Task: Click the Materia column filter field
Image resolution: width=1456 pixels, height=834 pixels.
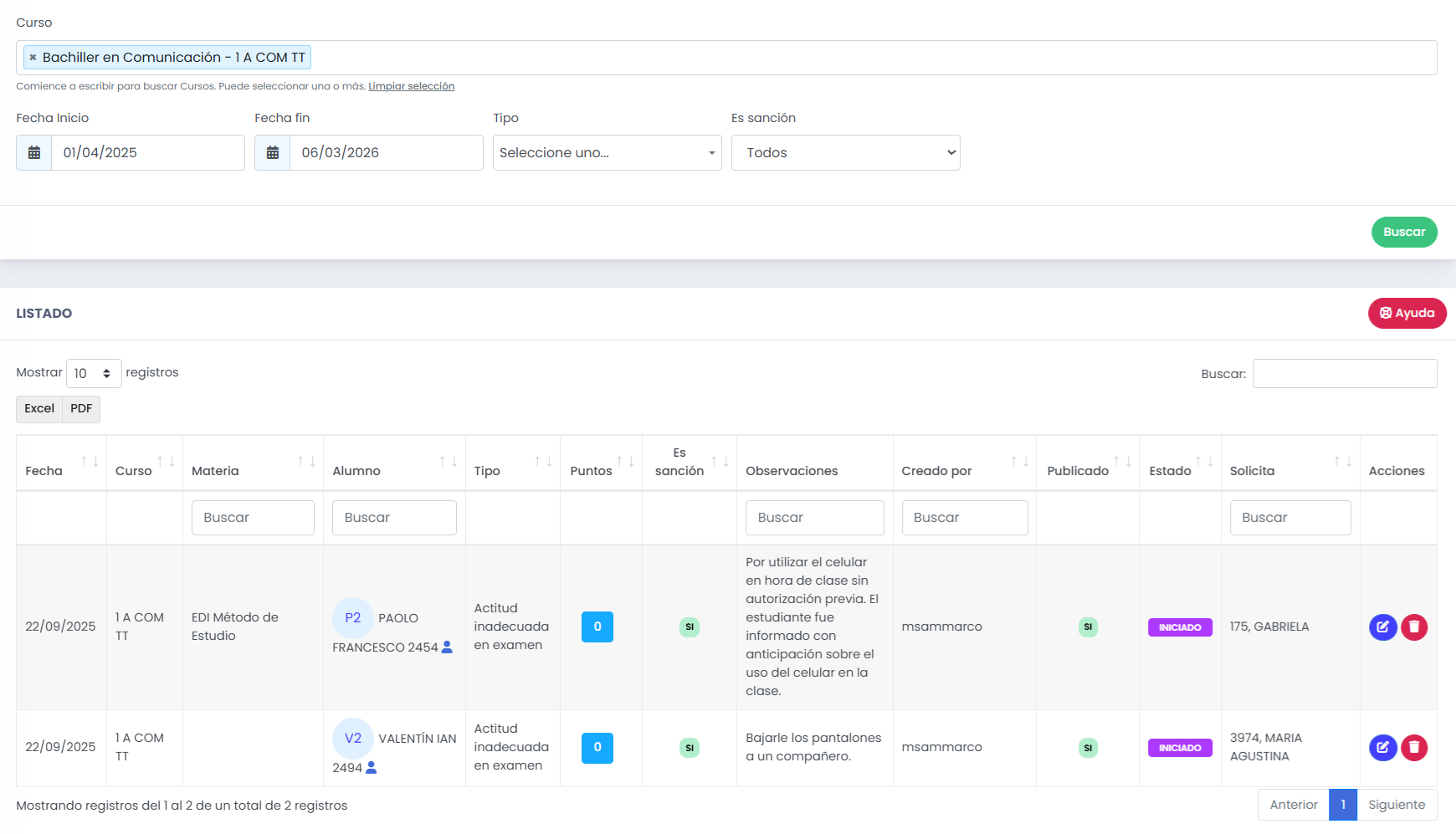Action: (253, 518)
